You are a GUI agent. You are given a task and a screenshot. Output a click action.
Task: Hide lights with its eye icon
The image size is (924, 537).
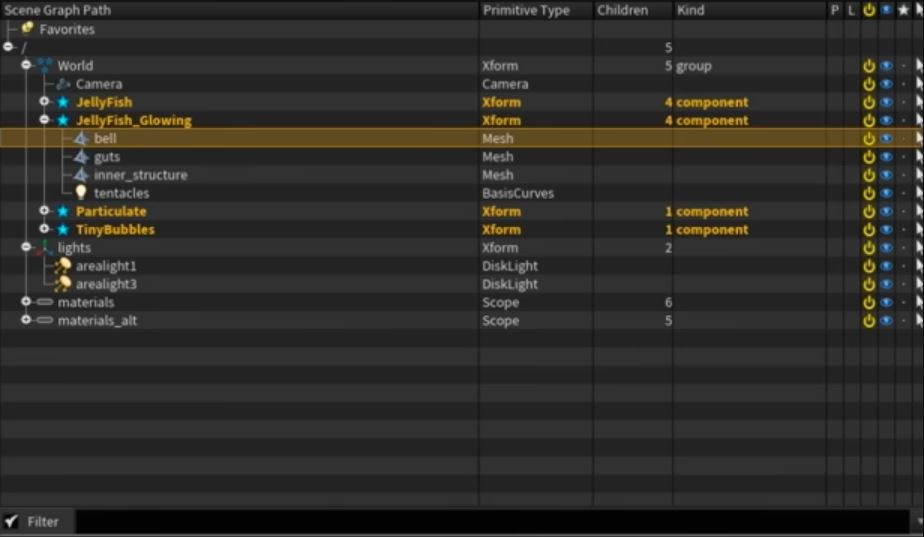[x=886, y=248]
